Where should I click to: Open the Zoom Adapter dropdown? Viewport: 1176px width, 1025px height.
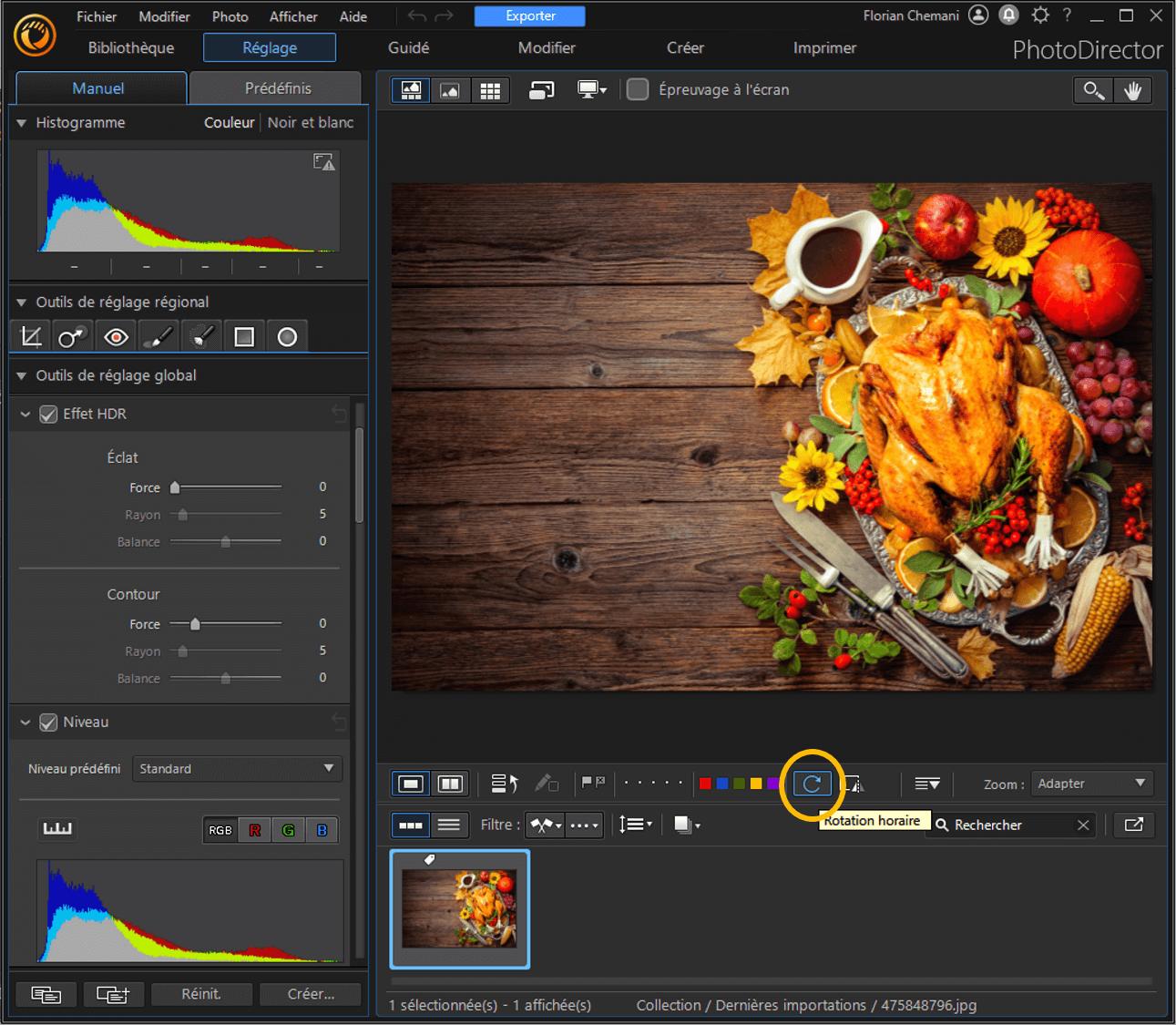(x=1091, y=784)
